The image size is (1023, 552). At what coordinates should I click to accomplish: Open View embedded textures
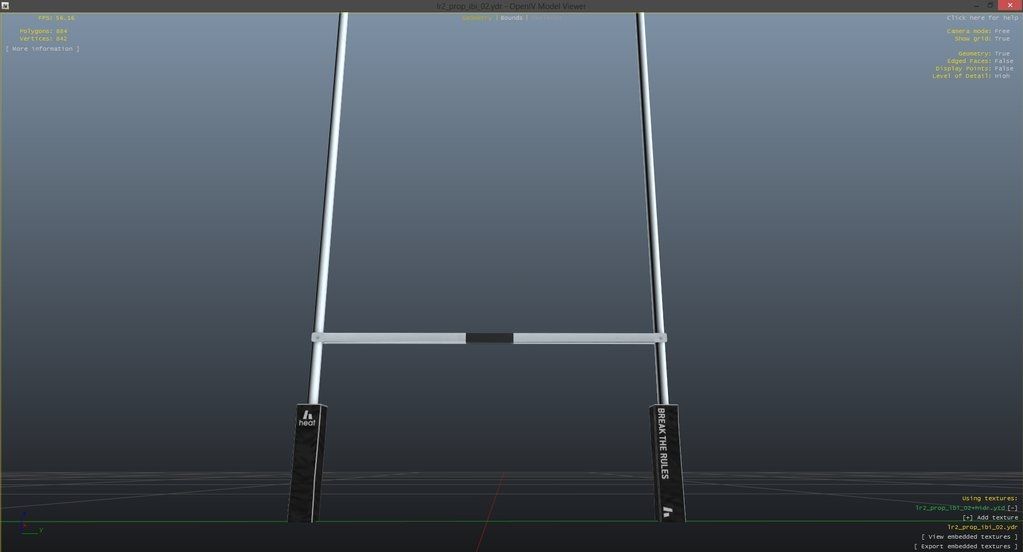tap(970, 536)
